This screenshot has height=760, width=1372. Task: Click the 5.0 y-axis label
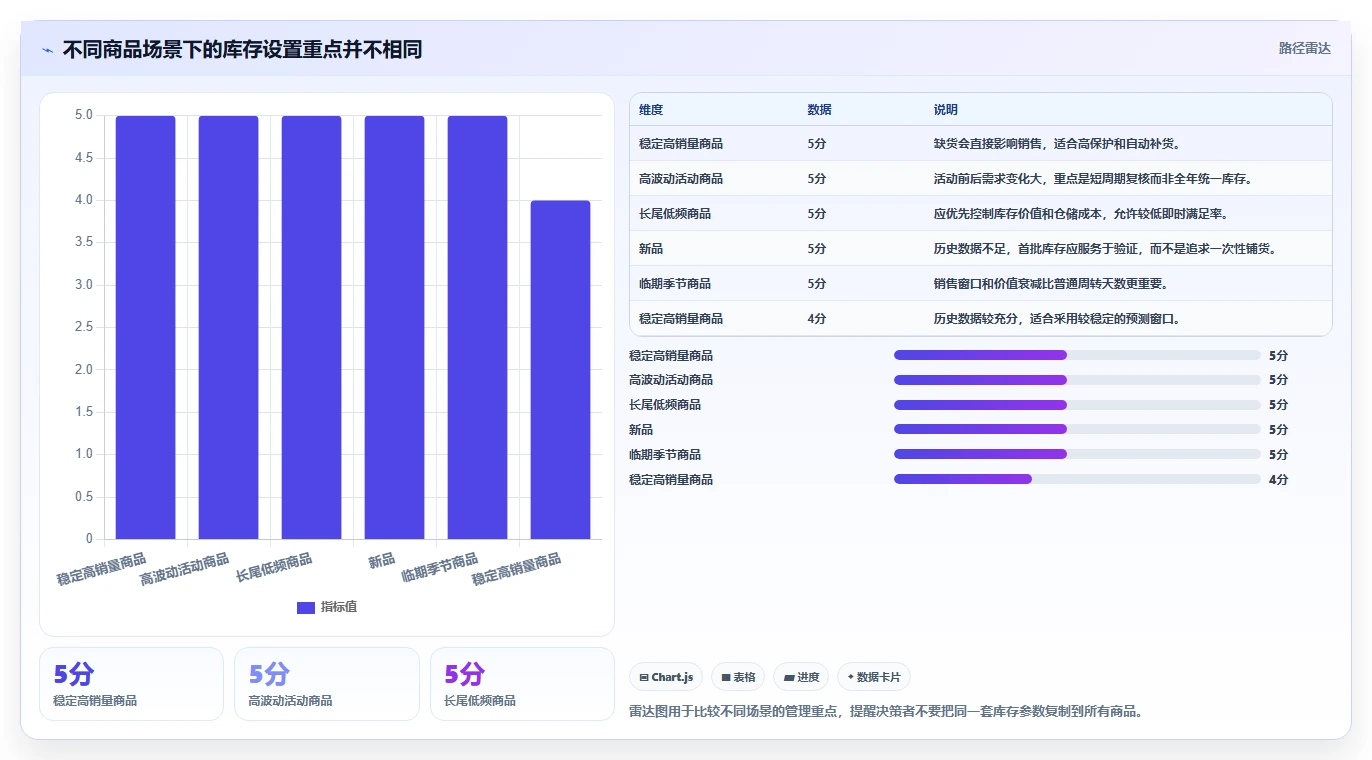tap(83, 116)
